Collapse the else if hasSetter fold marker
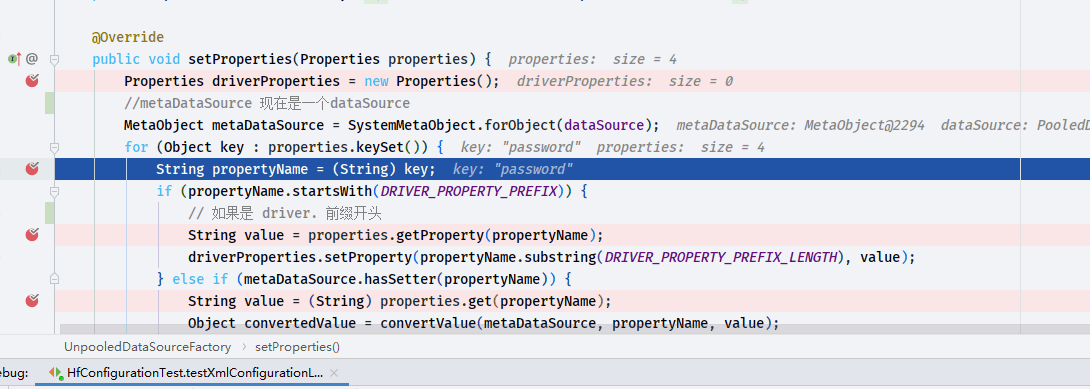1090x389 pixels. pos(55,279)
